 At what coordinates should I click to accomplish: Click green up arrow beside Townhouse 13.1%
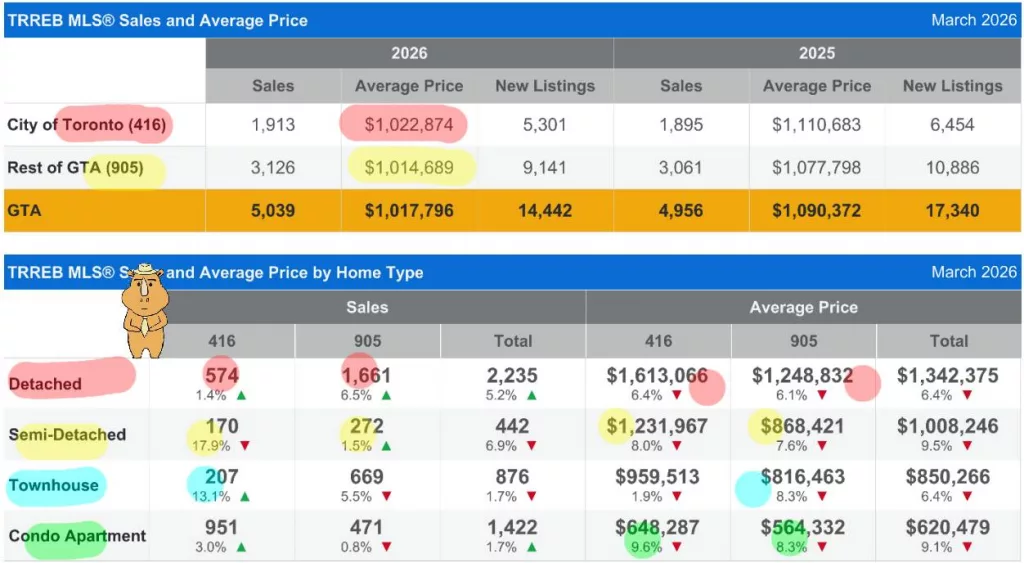pos(245,497)
